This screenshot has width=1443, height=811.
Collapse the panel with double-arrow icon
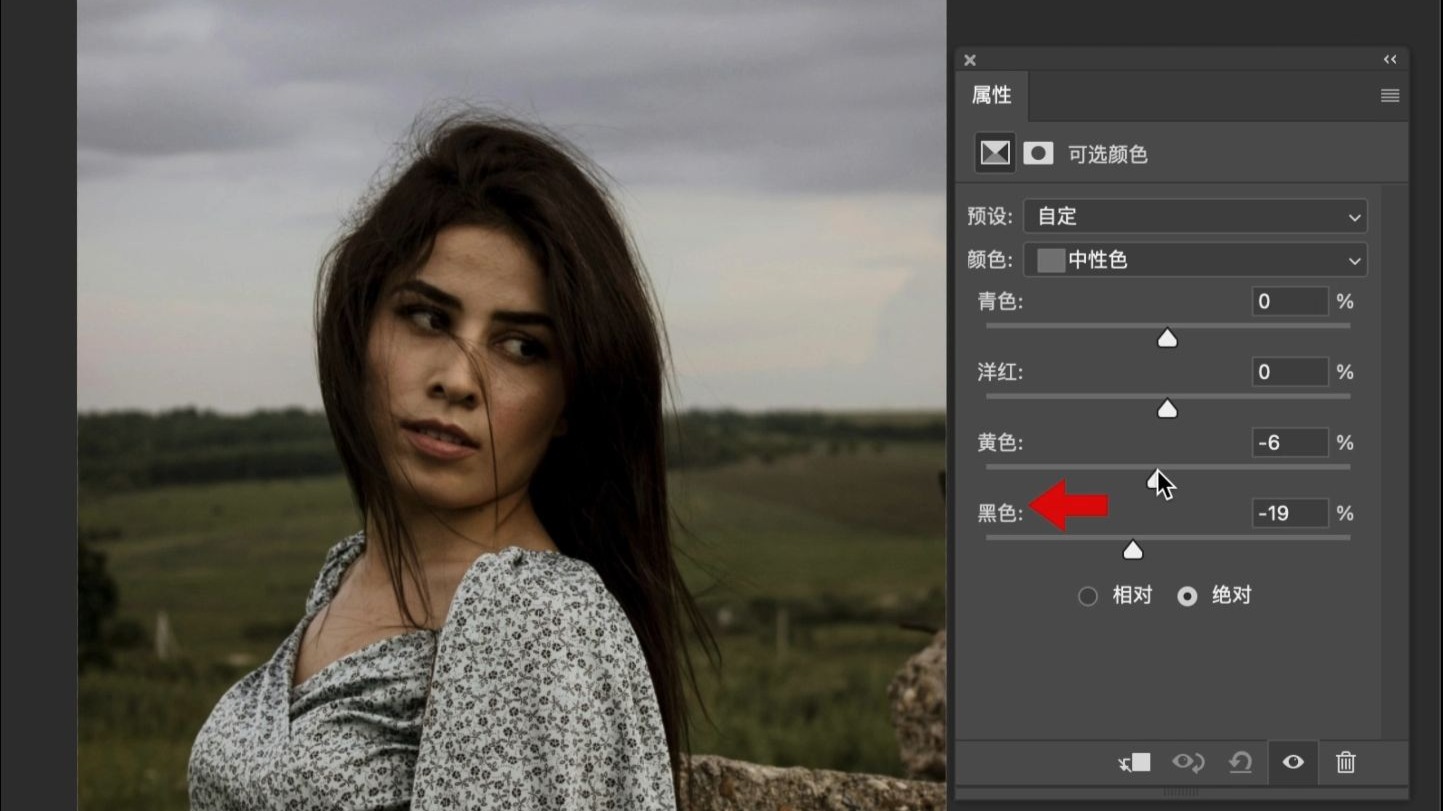click(1389, 60)
